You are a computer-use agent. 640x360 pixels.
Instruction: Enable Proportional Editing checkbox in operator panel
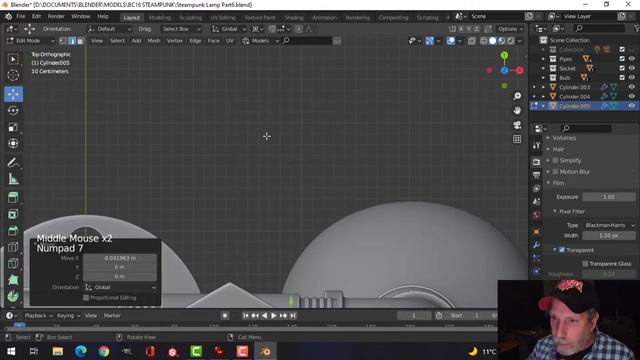86,298
